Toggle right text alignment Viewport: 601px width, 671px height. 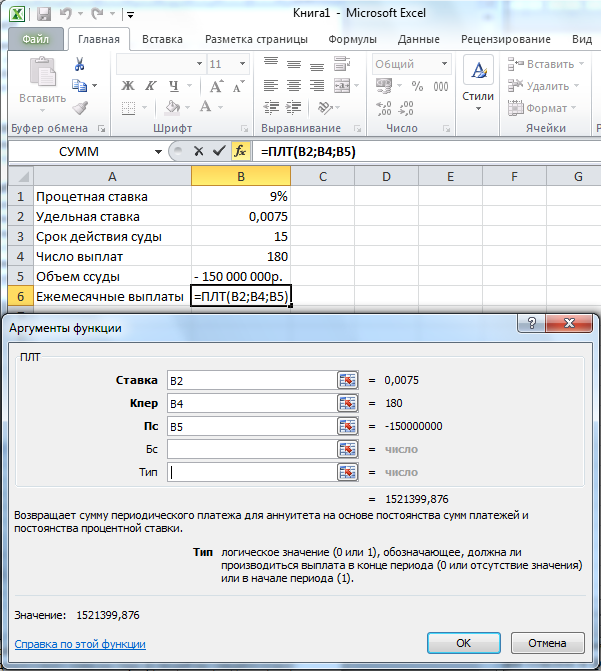[x=317, y=86]
